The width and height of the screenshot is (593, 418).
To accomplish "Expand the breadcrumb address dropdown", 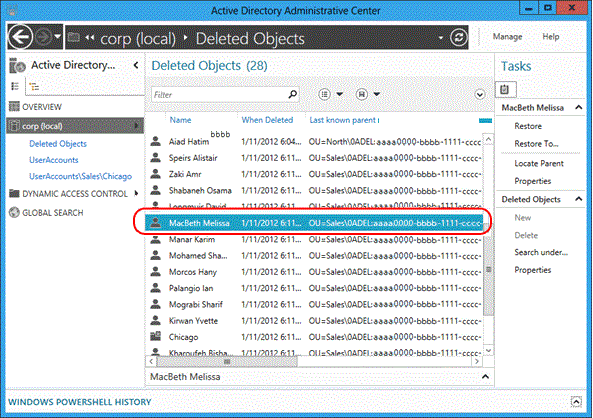I will pyautogui.click(x=441, y=37).
